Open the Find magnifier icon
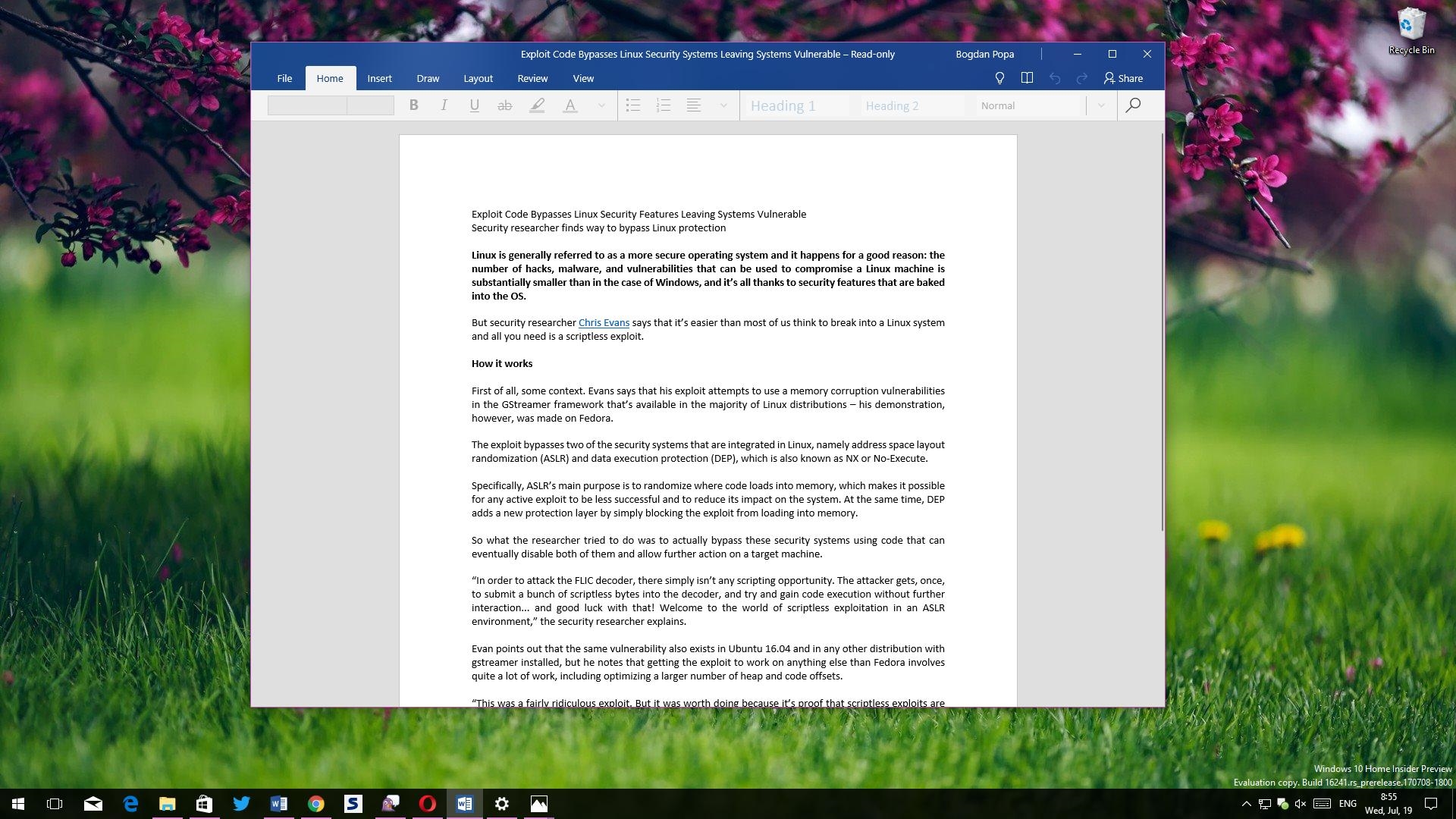 click(1133, 105)
